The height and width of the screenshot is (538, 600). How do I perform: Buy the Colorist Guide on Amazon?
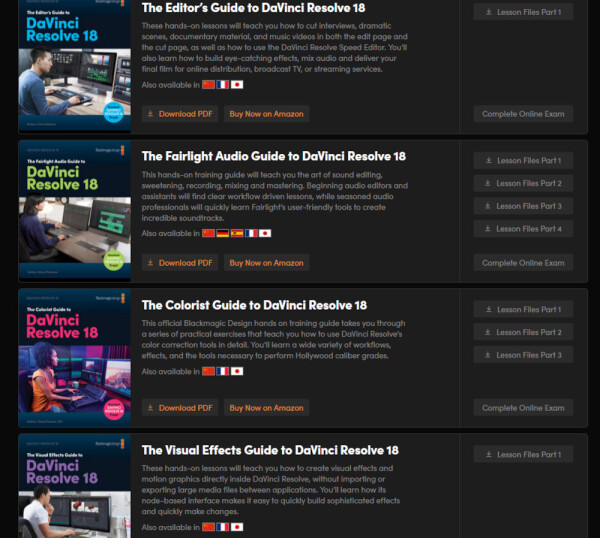[x=266, y=408]
